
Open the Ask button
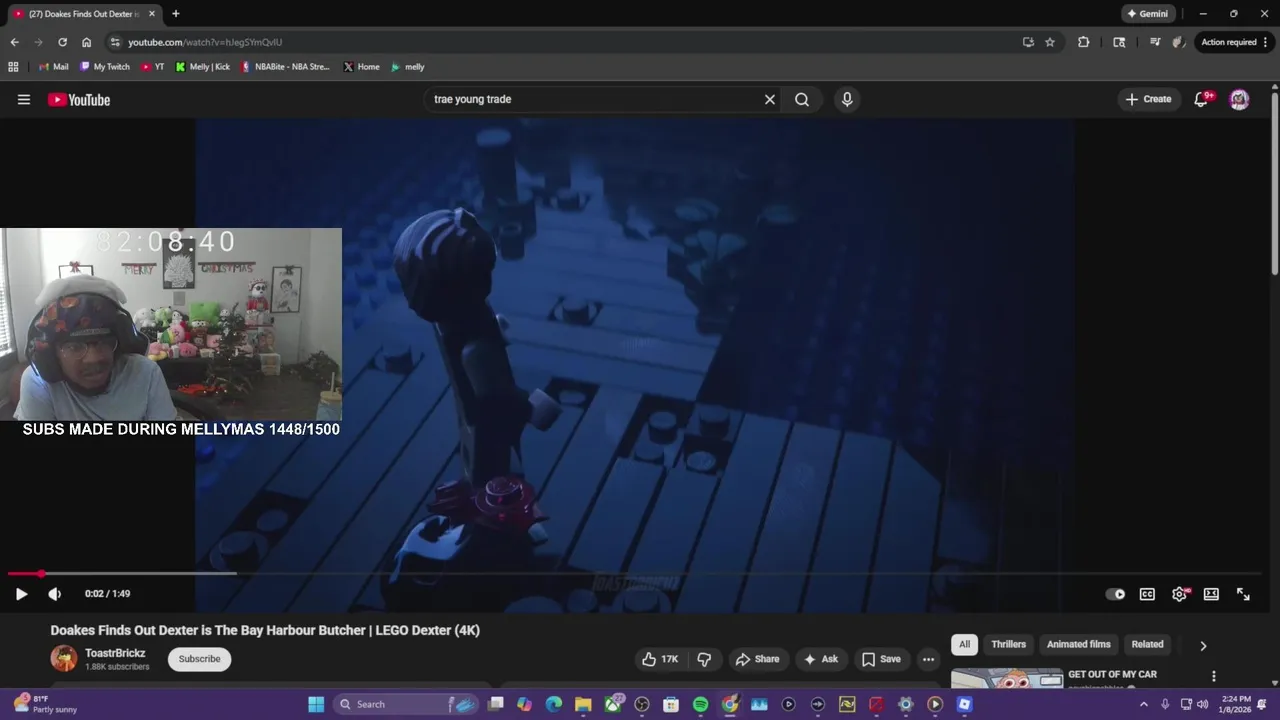click(820, 659)
